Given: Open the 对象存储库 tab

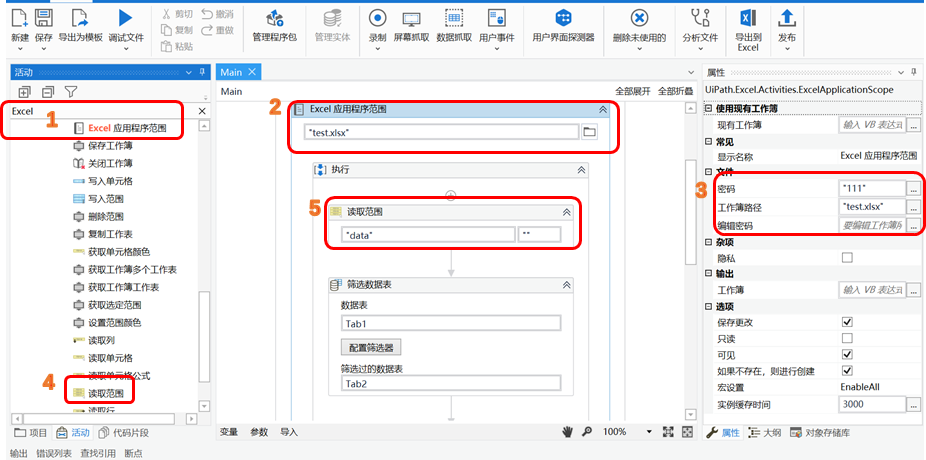Looking at the screenshot, I should [x=821, y=432].
